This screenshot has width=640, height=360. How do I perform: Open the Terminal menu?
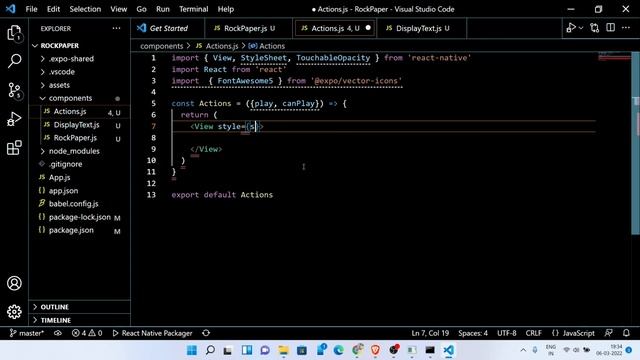[193, 9]
